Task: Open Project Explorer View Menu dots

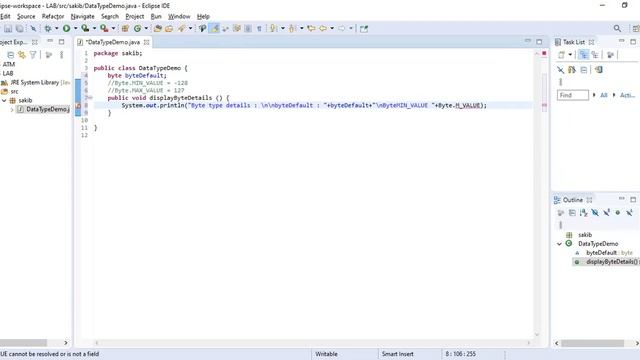Action: [x=62, y=55]
